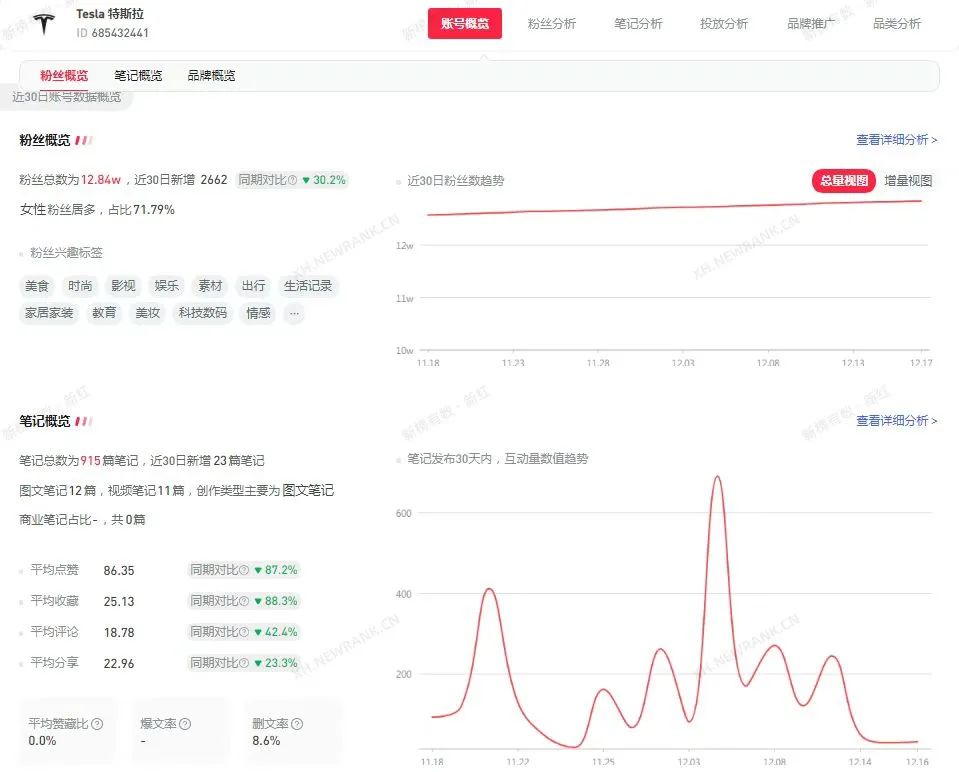Click help icon next to 平均赞藏比

click(97, 724)
